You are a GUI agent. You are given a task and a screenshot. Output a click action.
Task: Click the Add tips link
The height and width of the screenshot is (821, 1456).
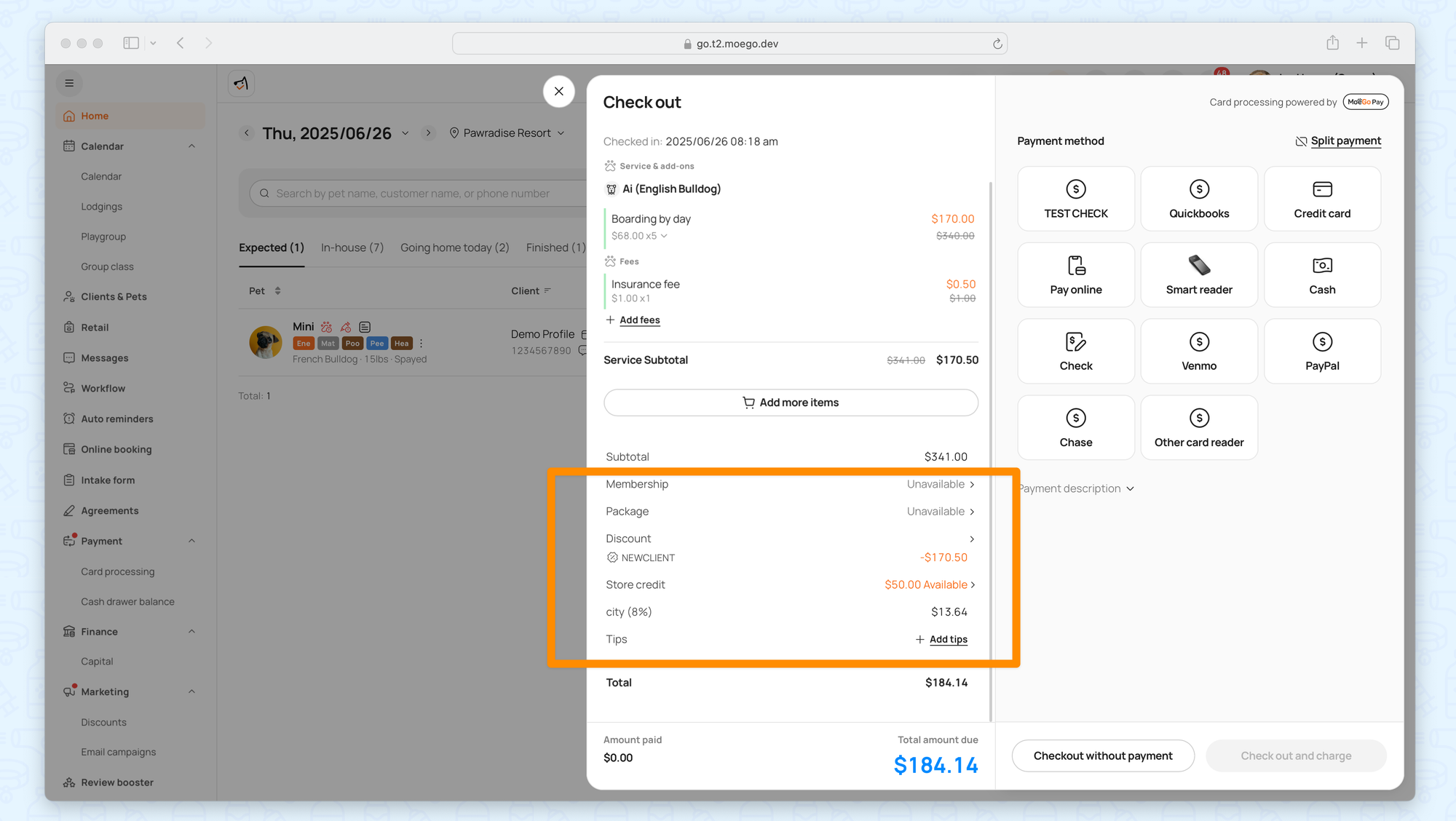click(947, 639)
